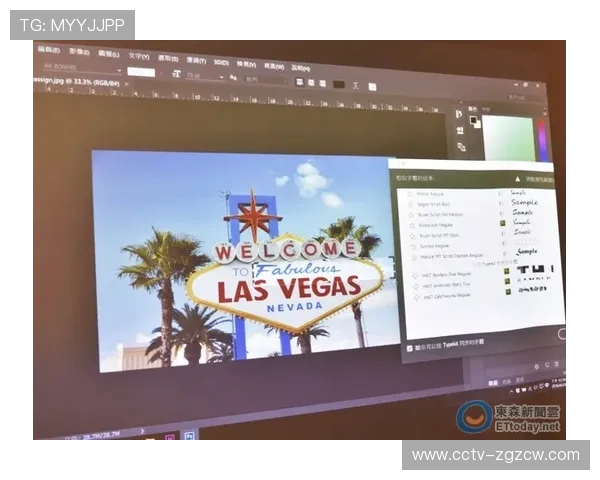Screen dimensions: 600x480
Task: Favorite the Kinescope Regular font star
Action: [x=412, y=225]
